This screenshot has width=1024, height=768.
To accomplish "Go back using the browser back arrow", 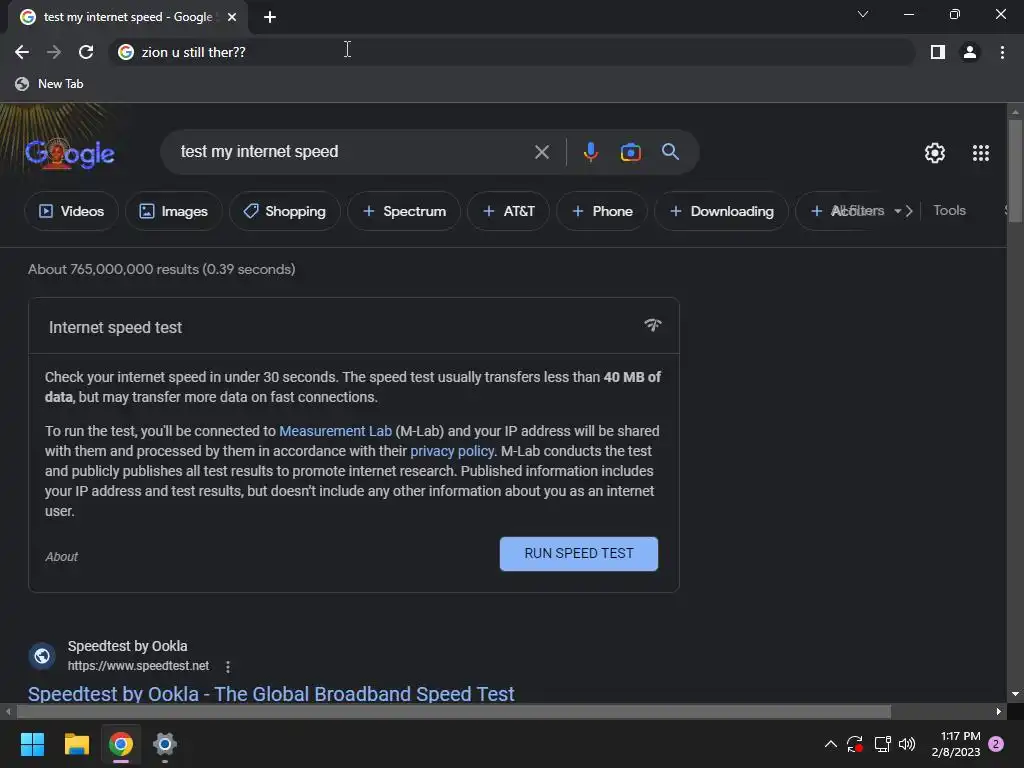I will click(22, 52).
